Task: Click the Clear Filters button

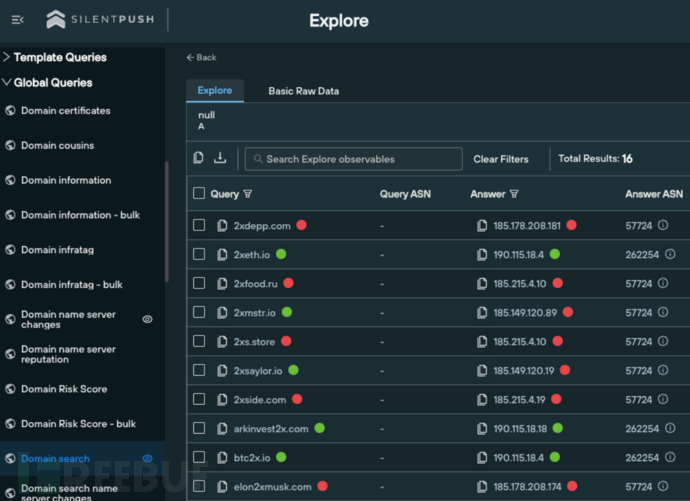Action: [x=501, y=159]
